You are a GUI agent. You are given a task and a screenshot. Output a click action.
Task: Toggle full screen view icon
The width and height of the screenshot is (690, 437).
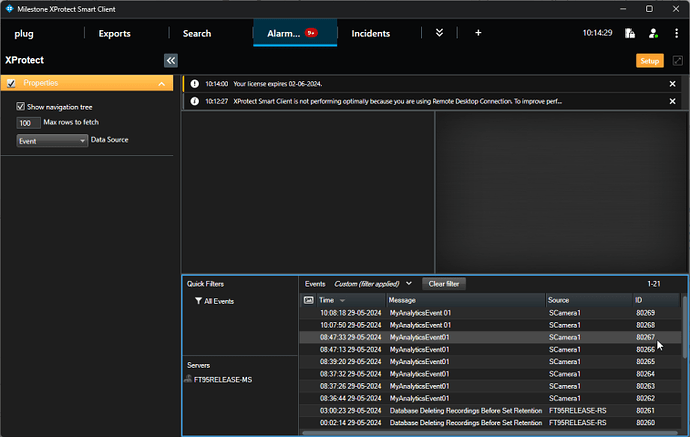coord(678,61)
